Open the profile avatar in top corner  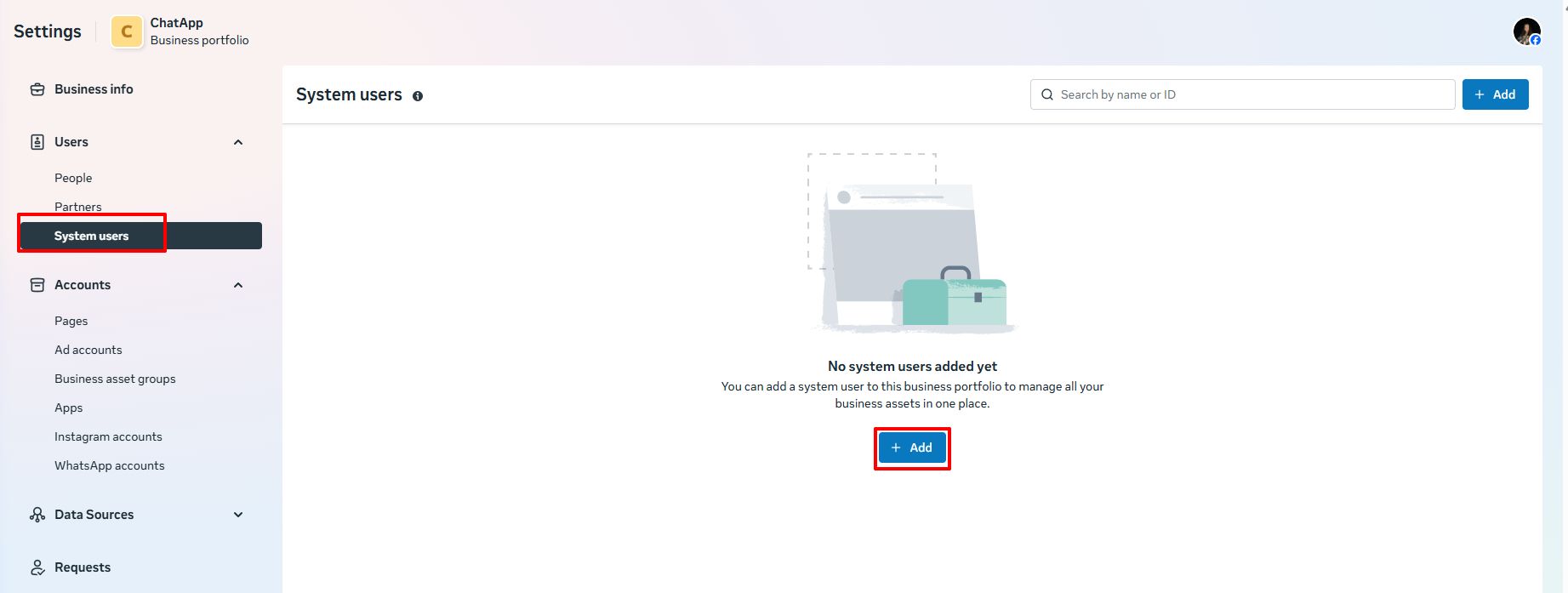pyautogui.click(x=1526, y=31)
